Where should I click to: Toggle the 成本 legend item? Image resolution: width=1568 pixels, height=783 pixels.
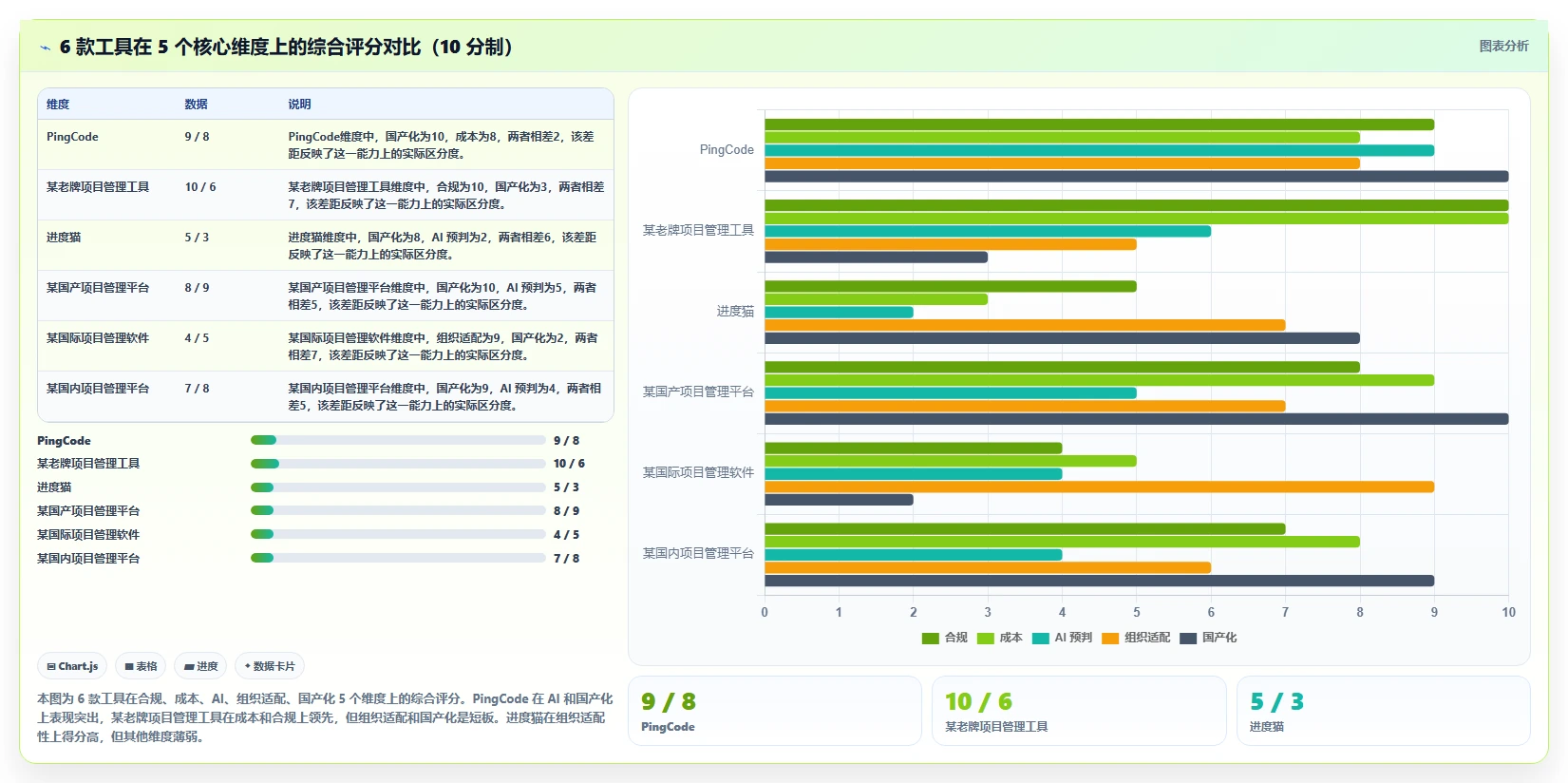999,638
